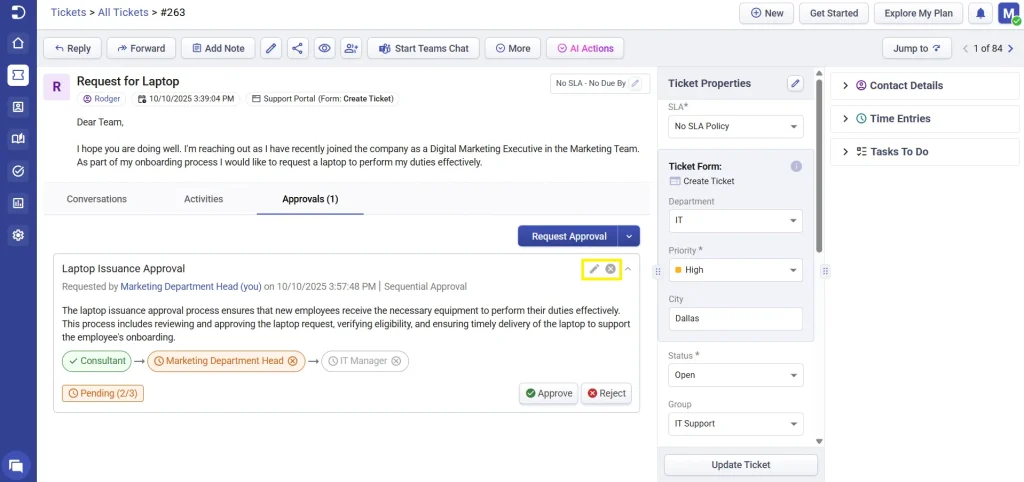Open the notifications bell

click(x=981, y=13)
